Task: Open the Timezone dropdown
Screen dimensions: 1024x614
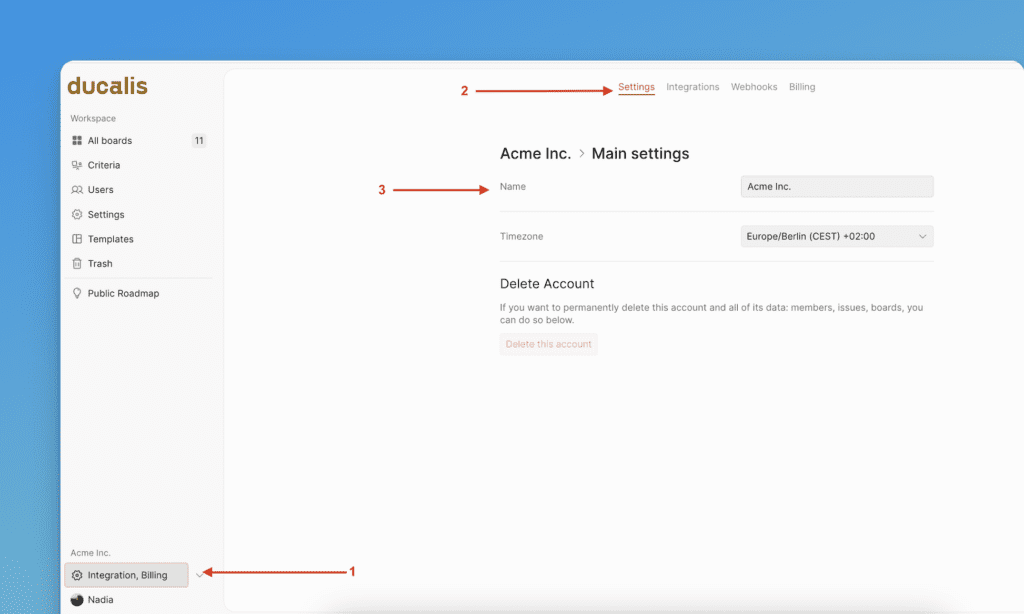Action: click(836, 237)
